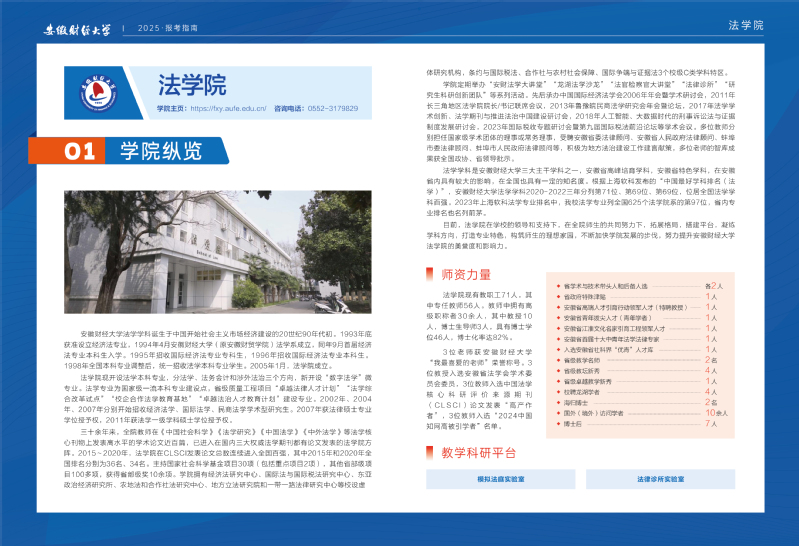Click the 法学院 heading in the blue banner
Image resolution: width=799 pixels, height=546 pixels.
click(x=192, y=85)
